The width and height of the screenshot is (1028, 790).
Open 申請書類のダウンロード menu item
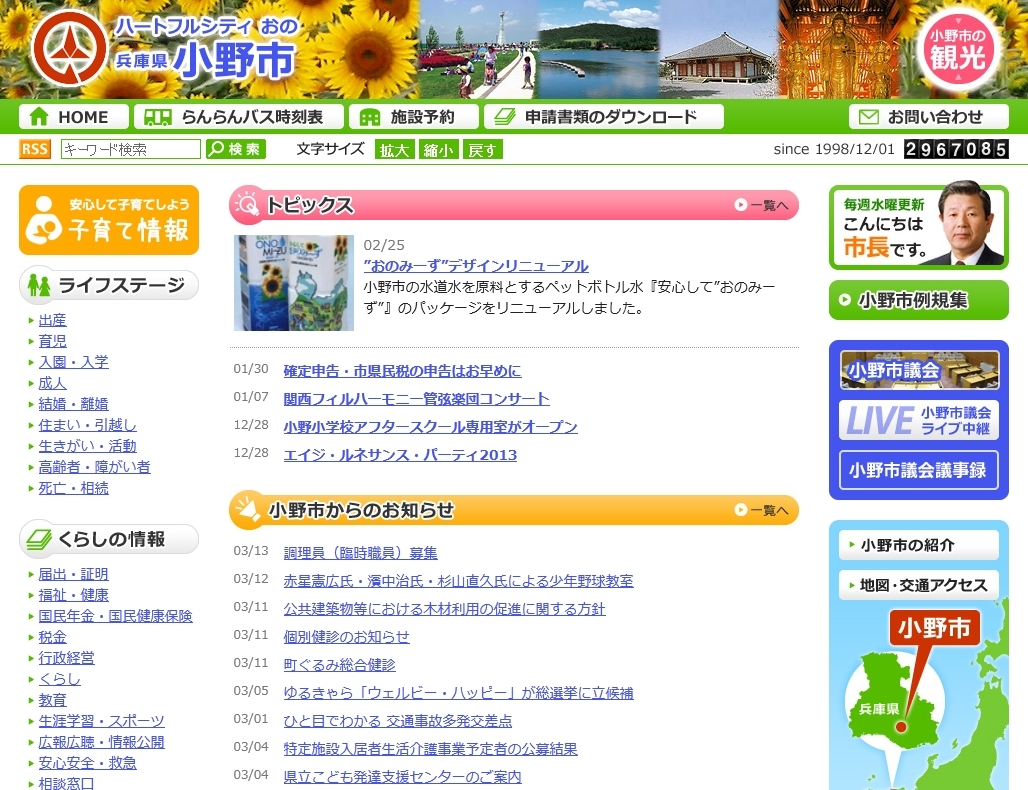point(604,117)
